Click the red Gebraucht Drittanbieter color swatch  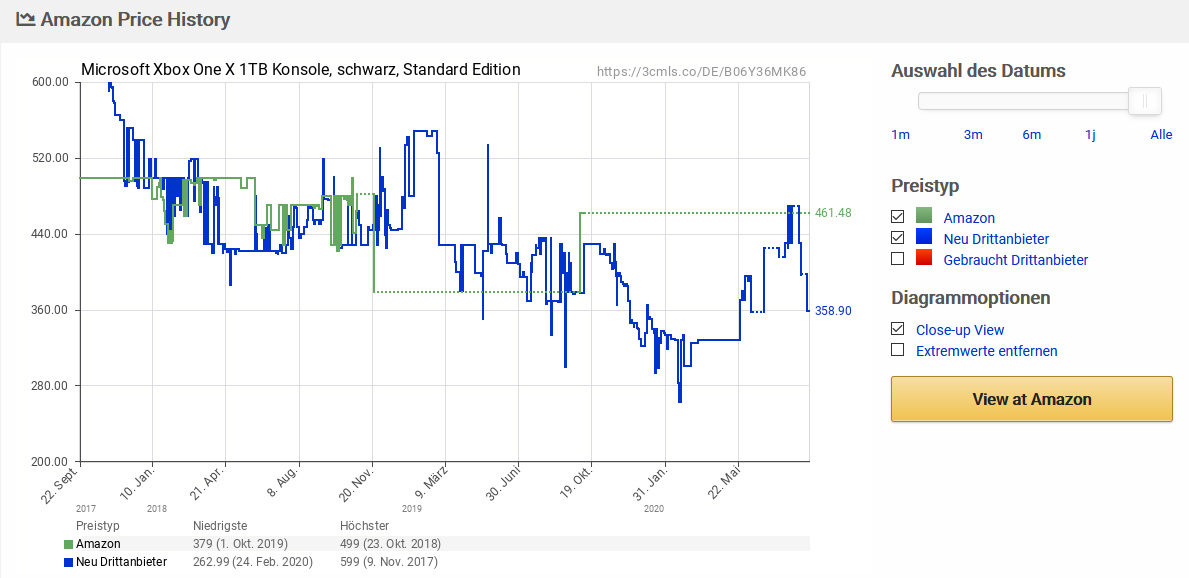click(924, 259)
